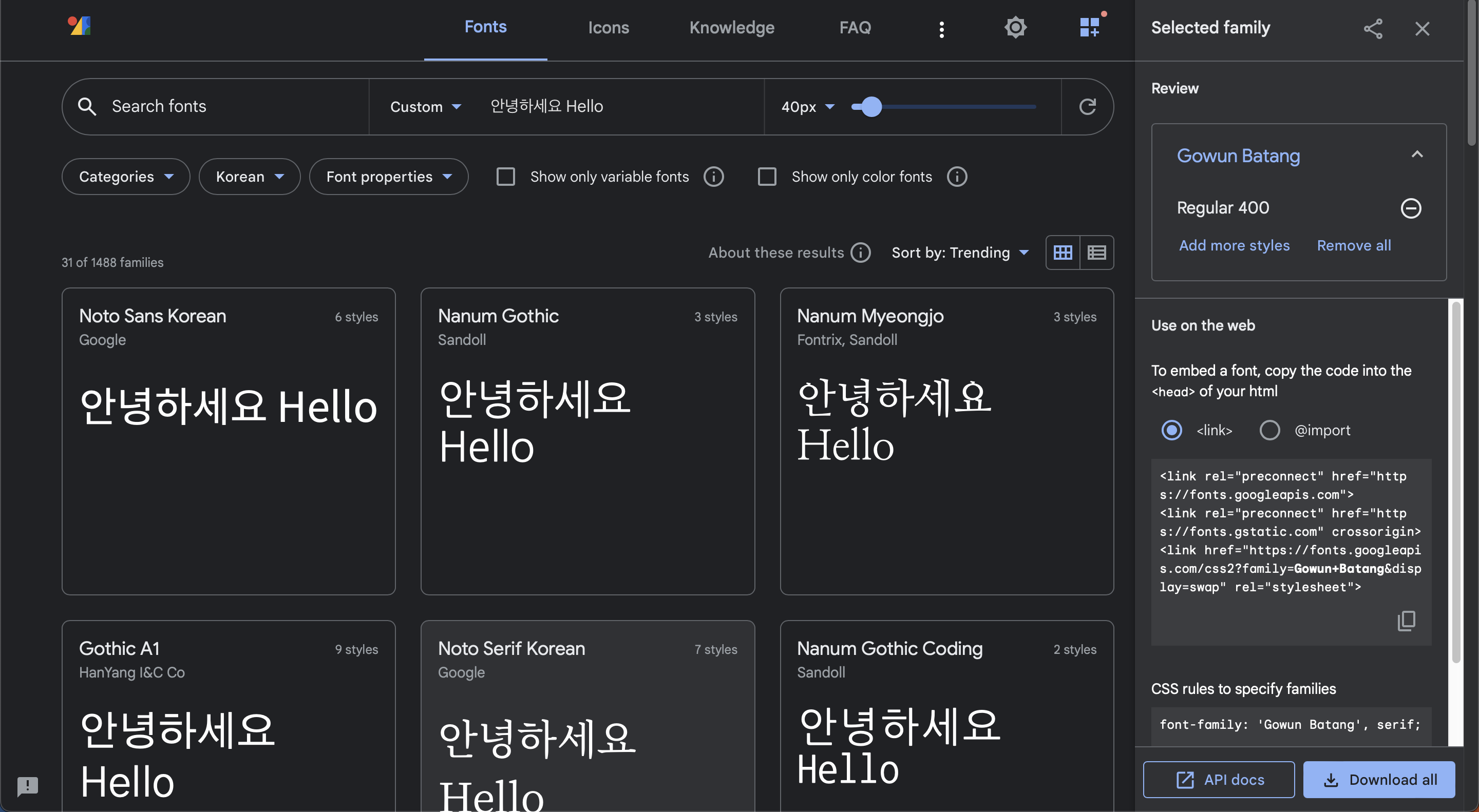This screenshot has width=1479, height=812.
Task: Copy the embed link code
Action: point(1406,621)
